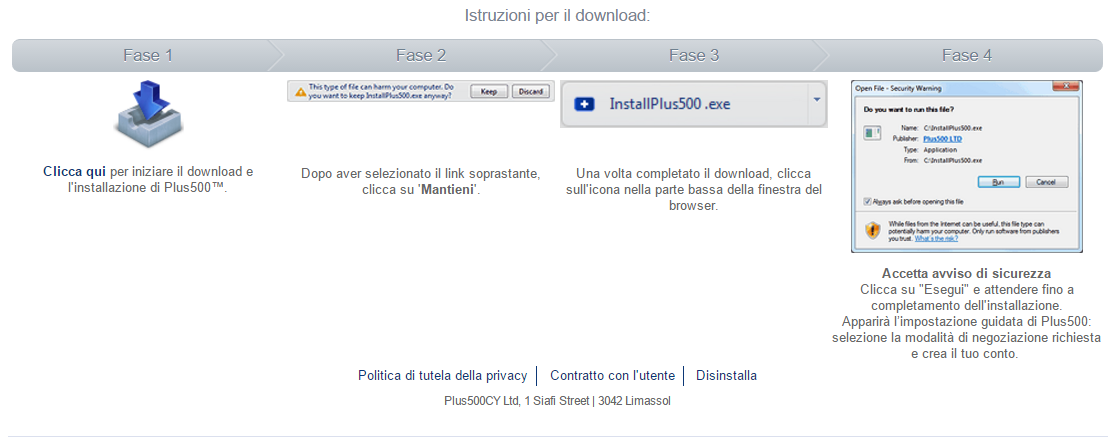Select the Fase 1 step tab

tap(148, 56)
